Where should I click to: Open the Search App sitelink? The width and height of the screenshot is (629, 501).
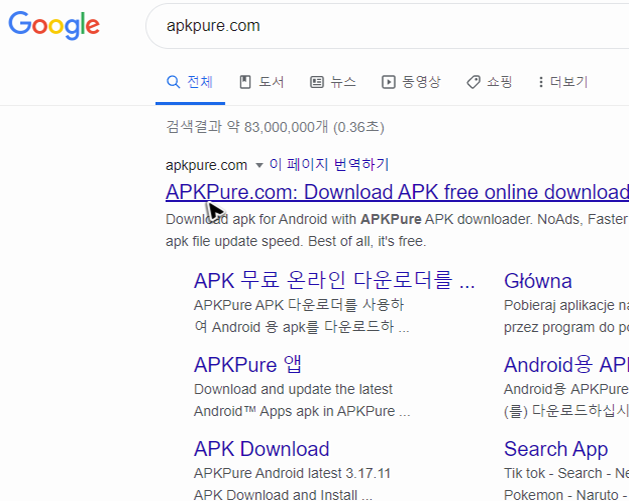click(x=556, y=449)
